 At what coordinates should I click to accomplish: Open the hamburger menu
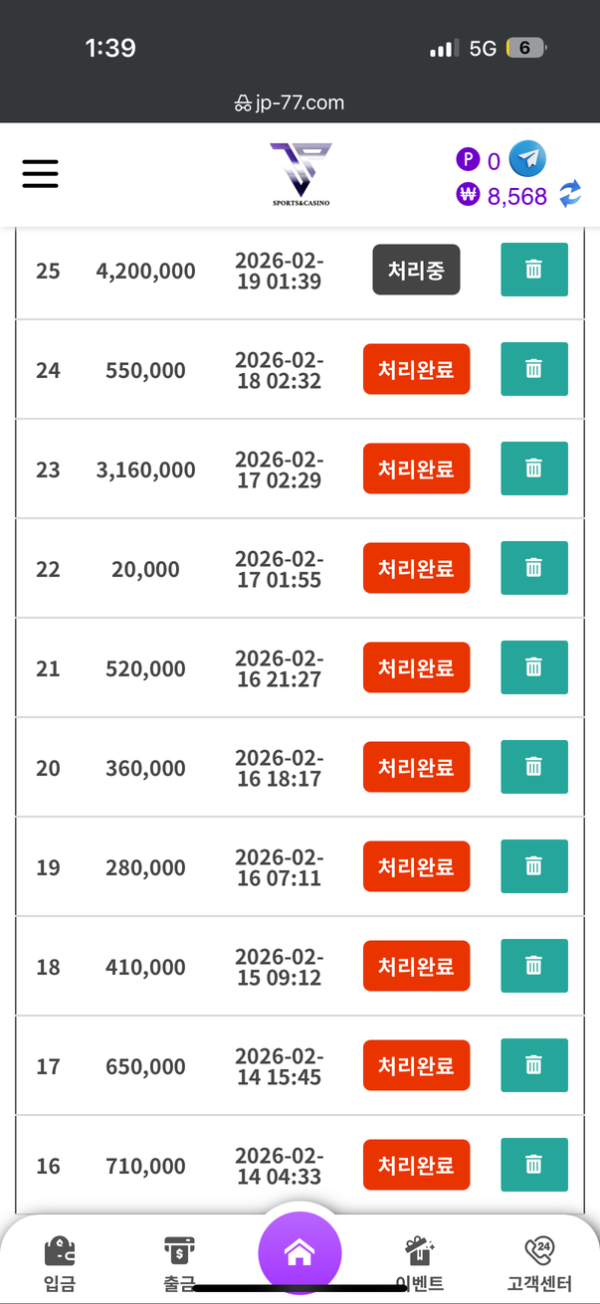coord(40,174)
